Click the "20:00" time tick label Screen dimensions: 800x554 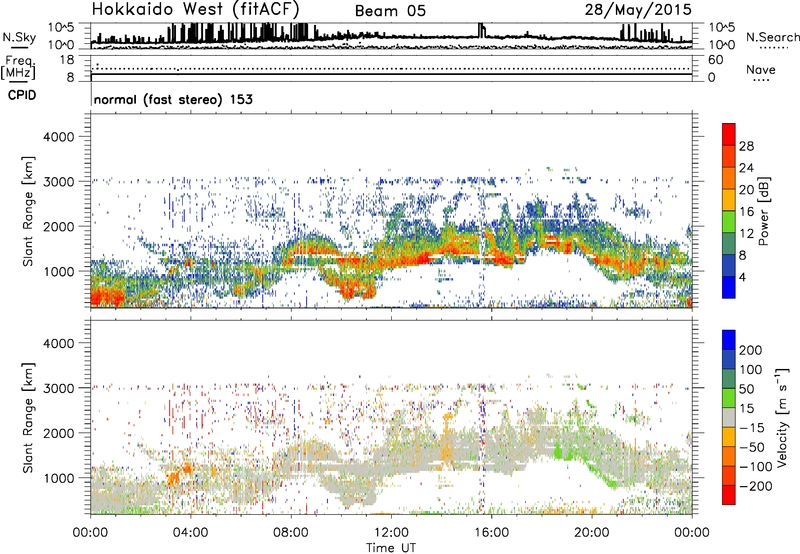(x=591, y=533)
